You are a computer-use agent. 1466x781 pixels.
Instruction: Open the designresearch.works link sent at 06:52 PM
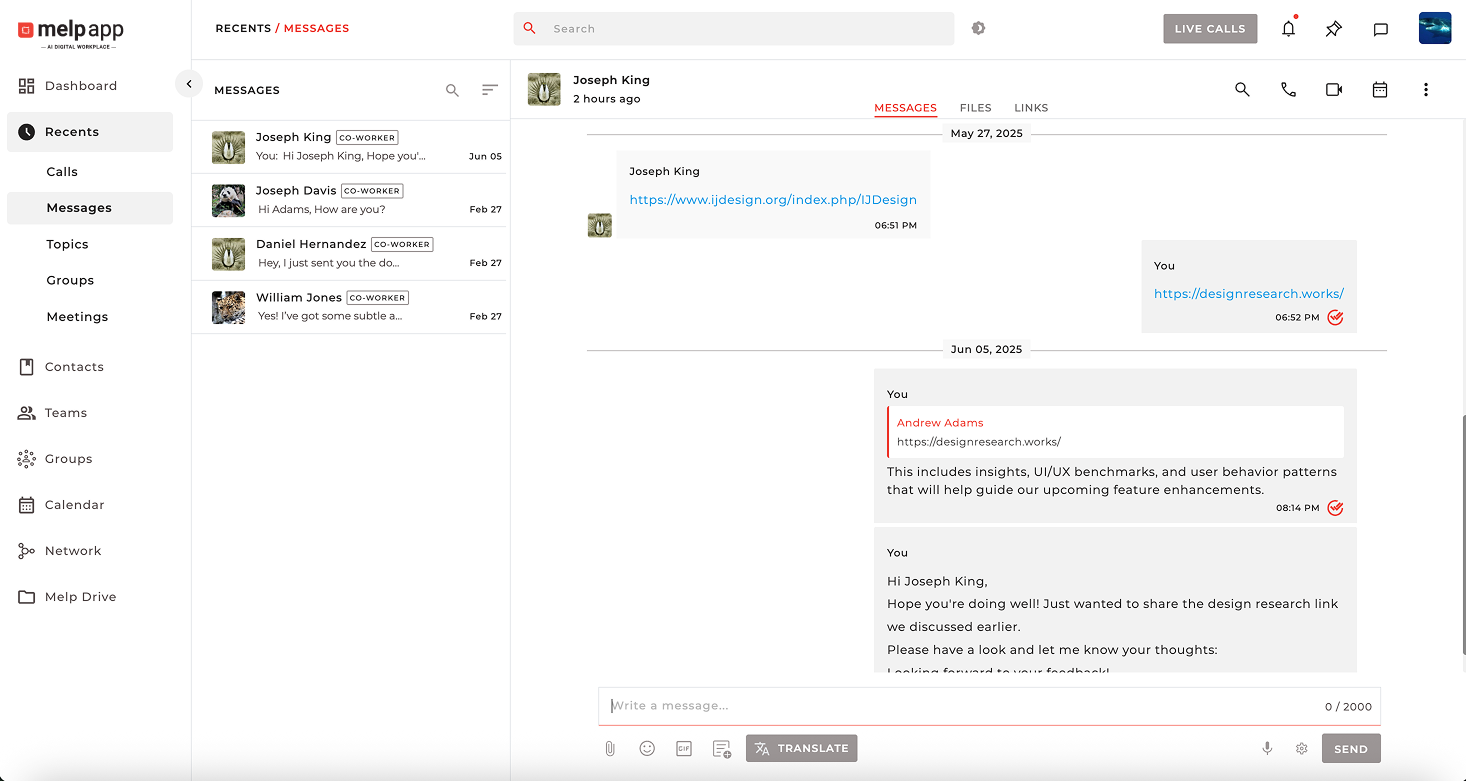(x=1248, y=294)
